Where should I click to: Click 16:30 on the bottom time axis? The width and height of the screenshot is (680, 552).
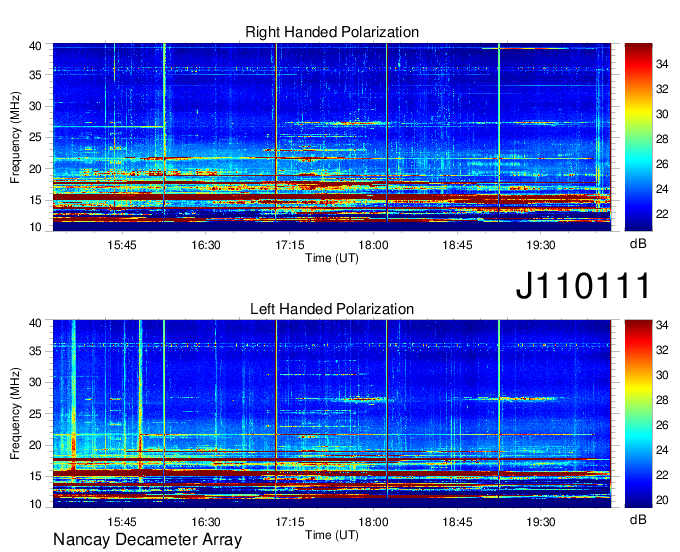[206, 522]
